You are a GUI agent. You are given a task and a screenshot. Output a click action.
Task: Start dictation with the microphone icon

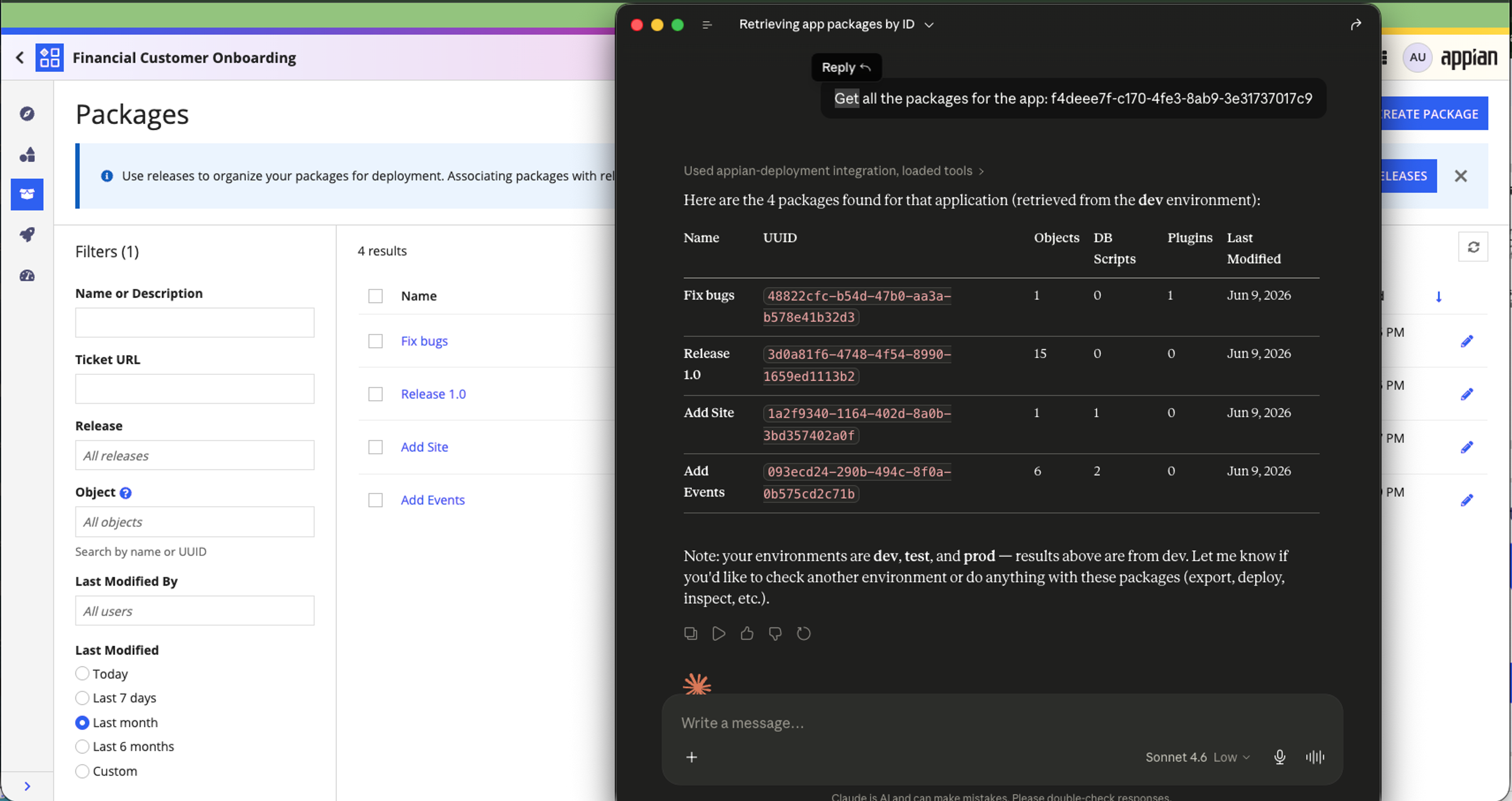pos(1280,758)
